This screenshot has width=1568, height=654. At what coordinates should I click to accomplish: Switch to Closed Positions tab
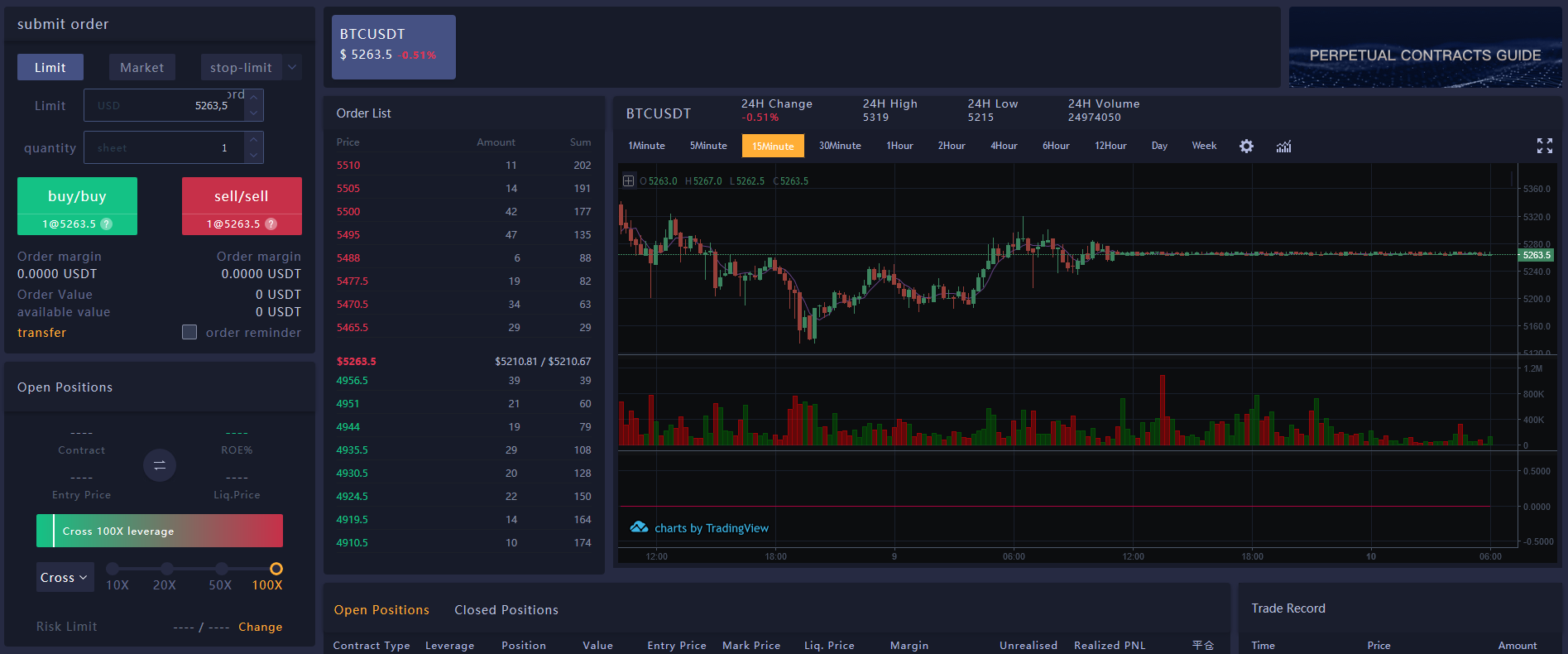coord(506,610)
